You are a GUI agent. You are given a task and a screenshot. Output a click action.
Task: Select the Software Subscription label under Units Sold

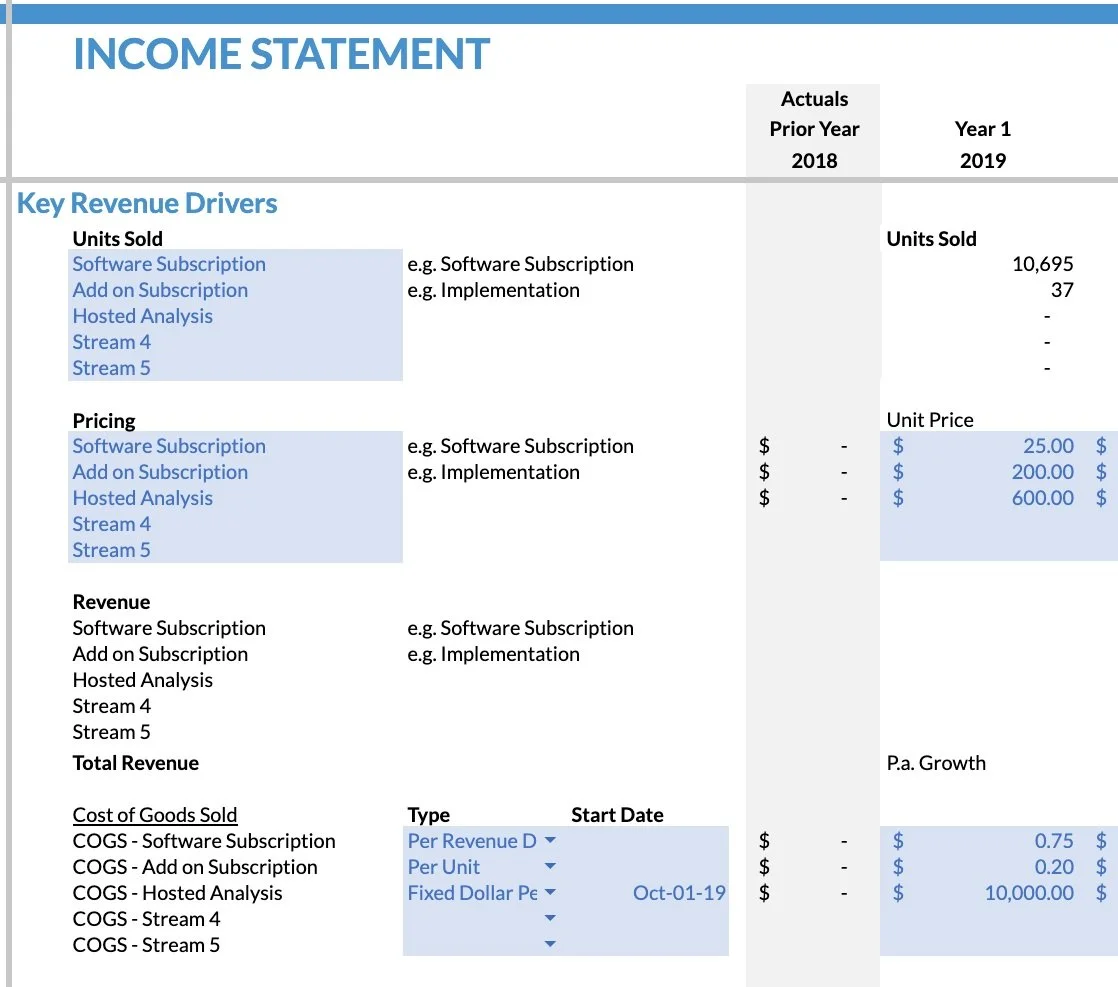click(x=168, y=263)
